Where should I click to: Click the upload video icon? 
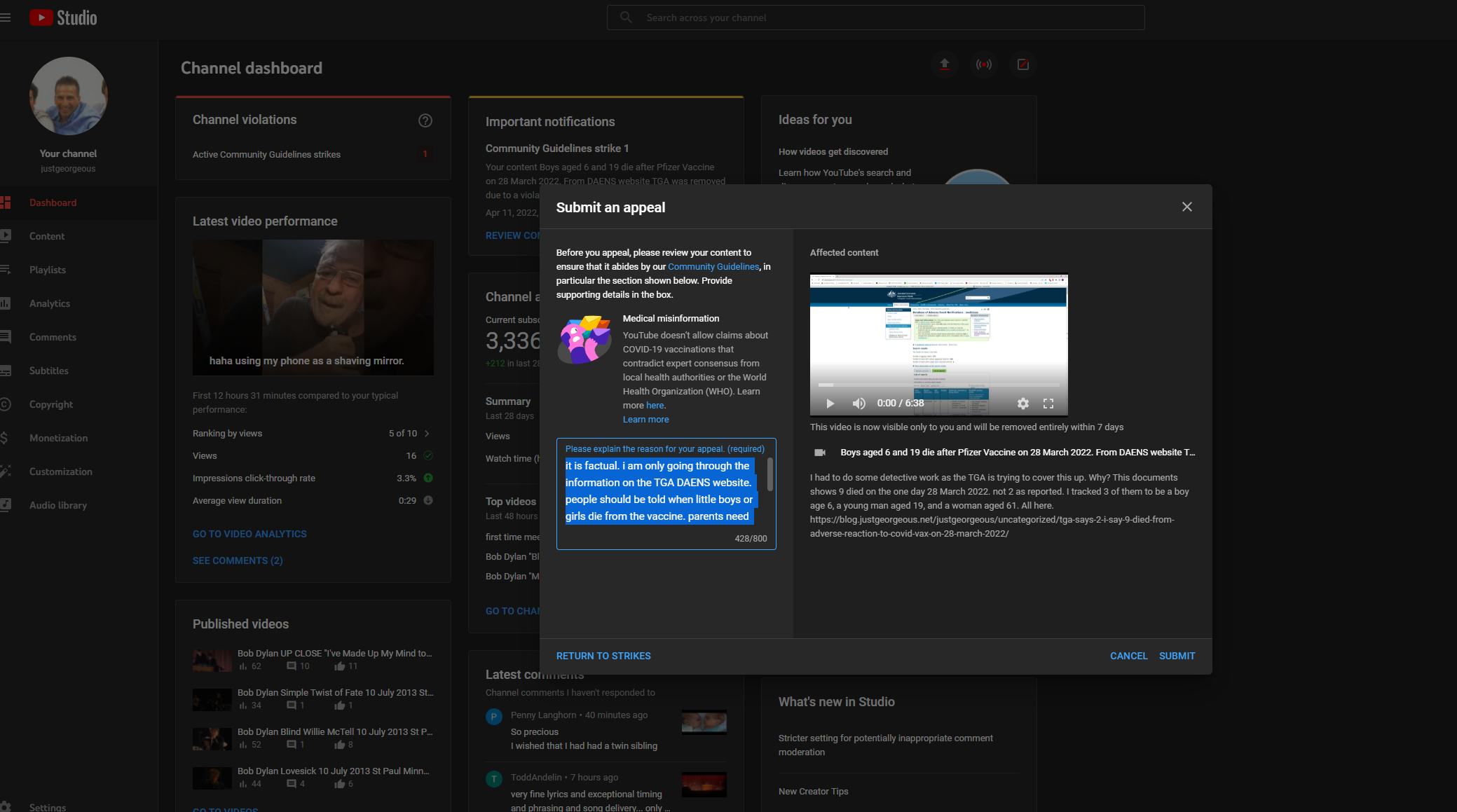click(945, 64)
